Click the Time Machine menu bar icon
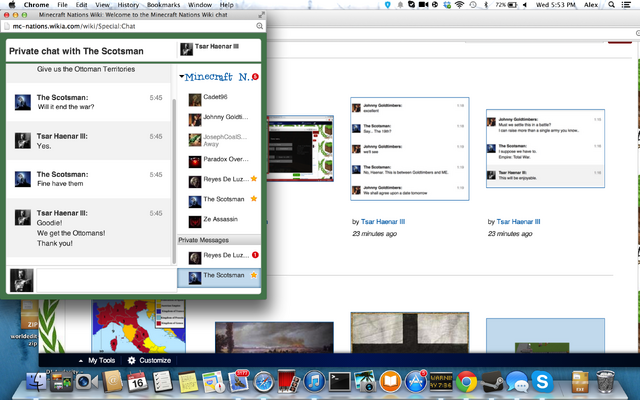 pos(473,5)
